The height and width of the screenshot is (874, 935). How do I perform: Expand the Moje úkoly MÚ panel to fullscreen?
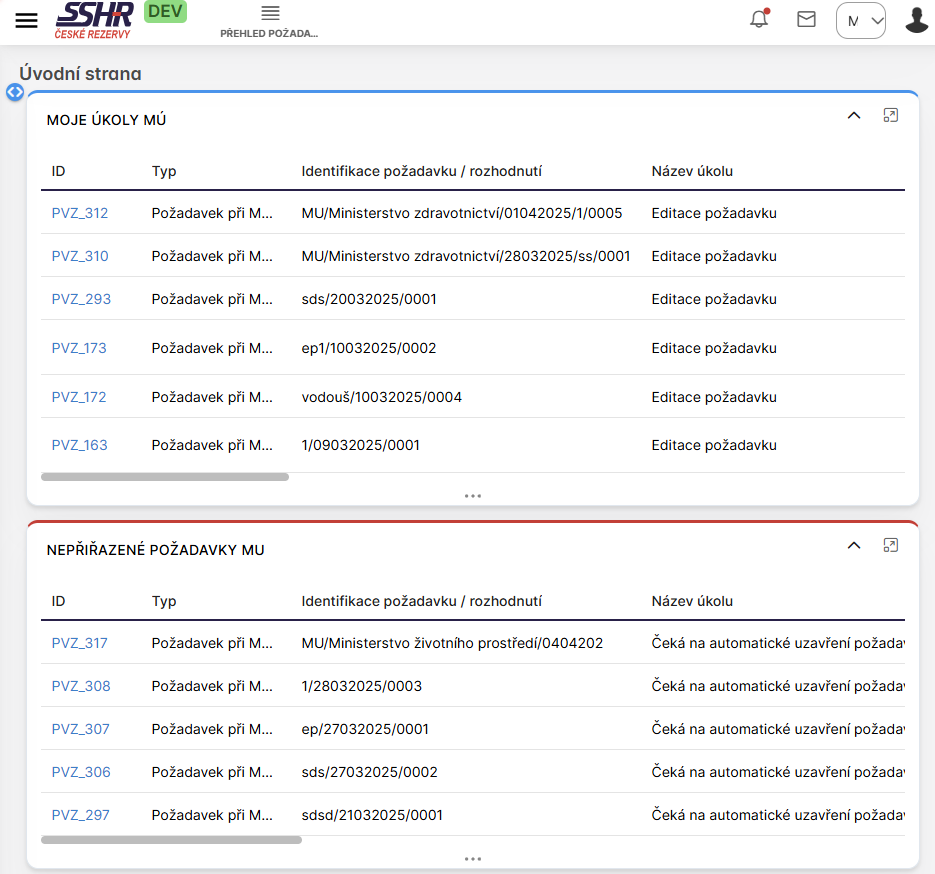click(890, 115)
